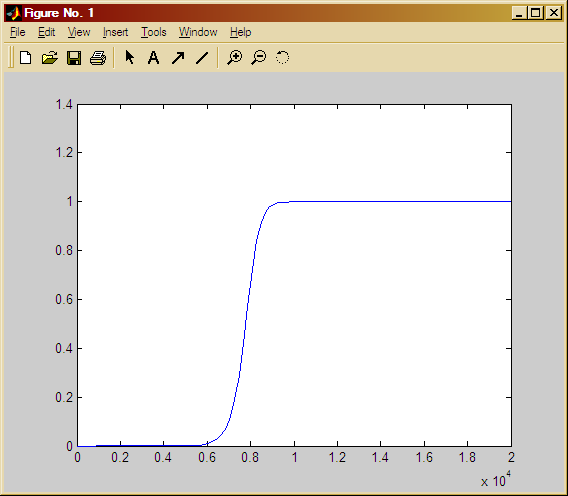Click the Figure No. 1 title text
The image size is (568, 496).
tap(59, 13)
